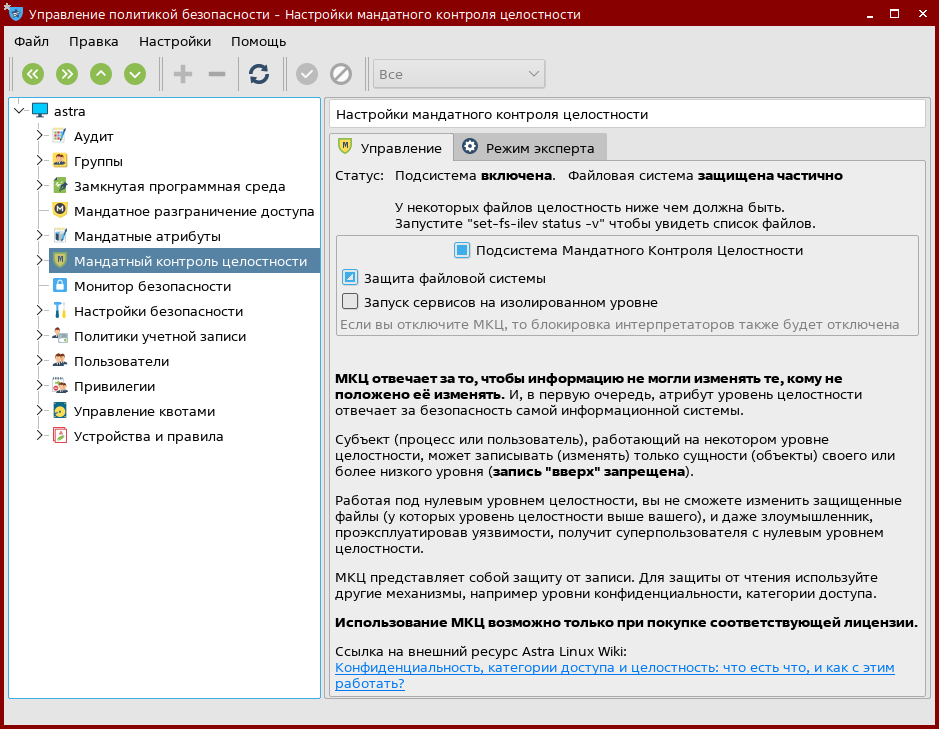This screenshot has width=939, height=729.
Task: Expand the Привилегии tree node
Action: click(40, 386)
